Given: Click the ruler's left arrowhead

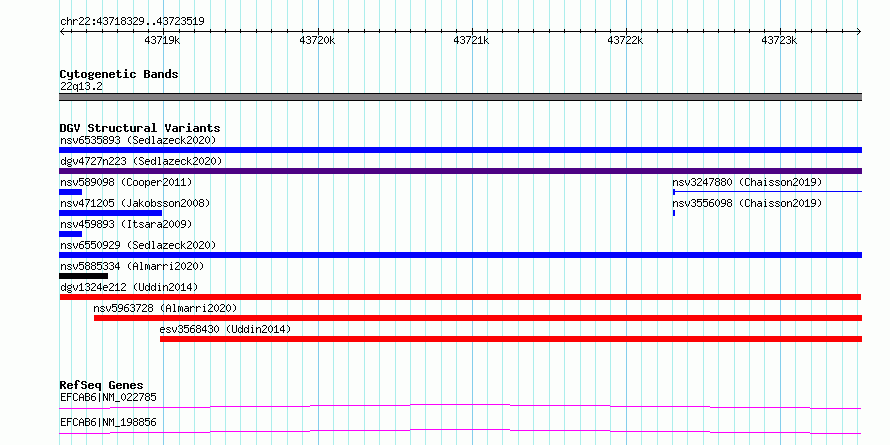Looking at the screenshot, I should click(62, 32).
